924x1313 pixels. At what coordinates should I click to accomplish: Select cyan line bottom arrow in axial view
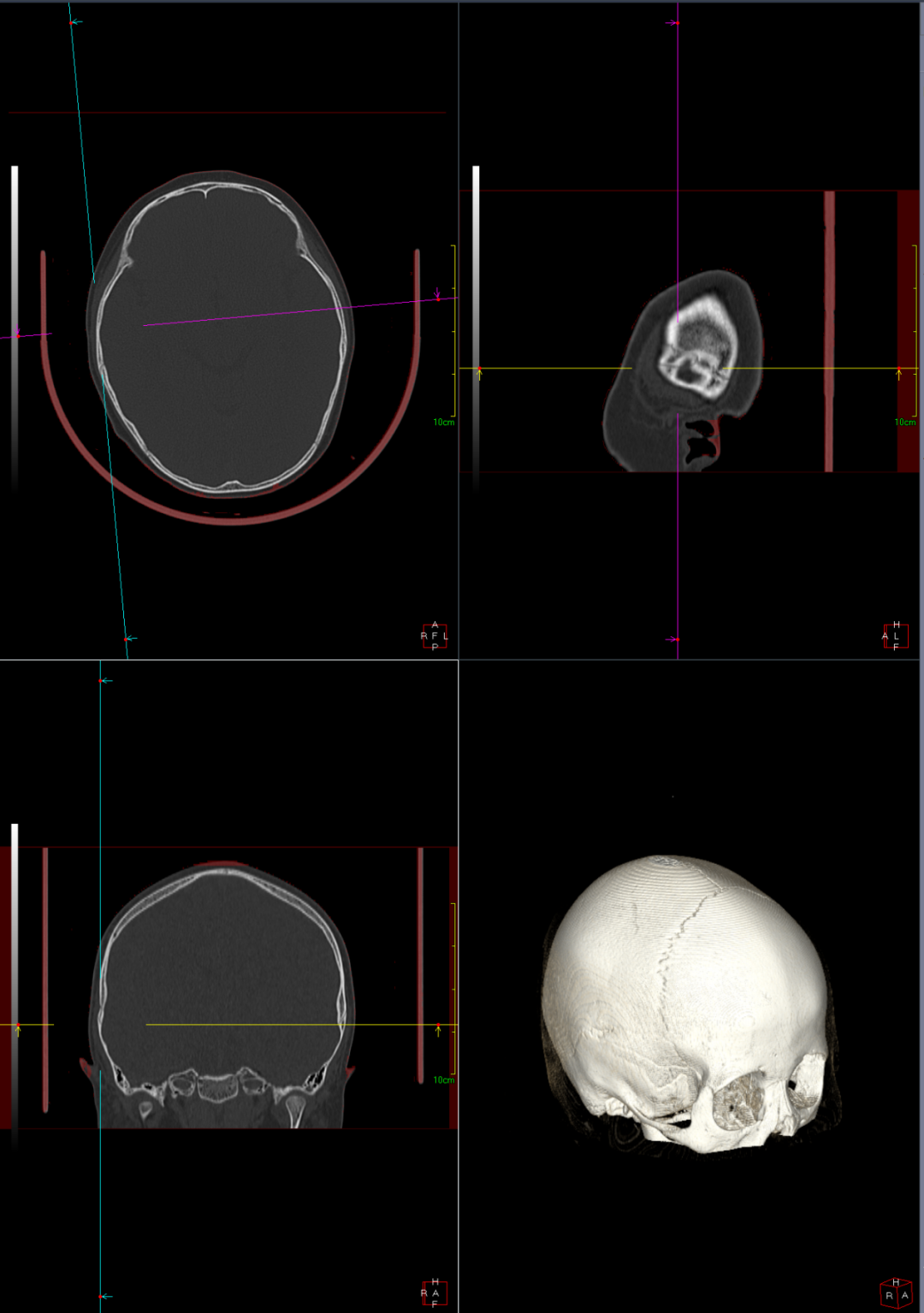click(x=129, y=638)
